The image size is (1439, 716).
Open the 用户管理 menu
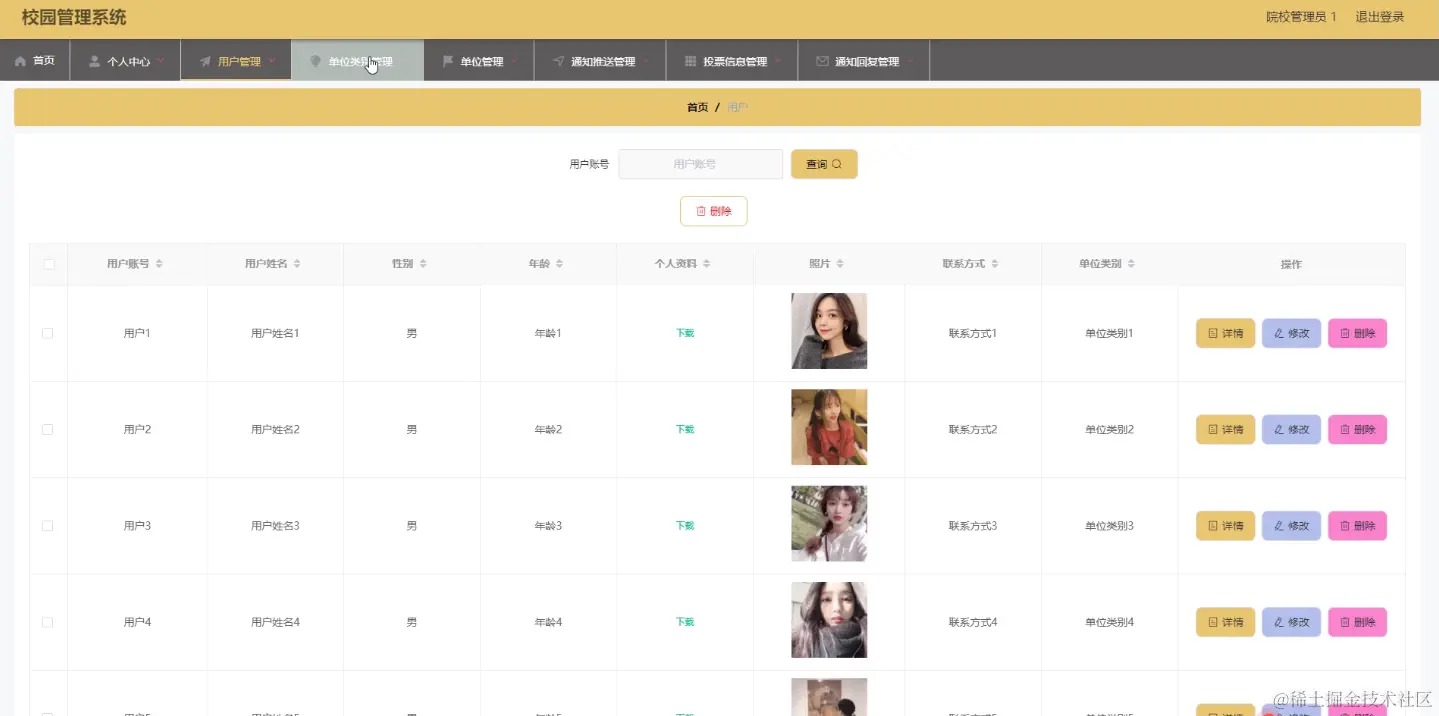237,61
